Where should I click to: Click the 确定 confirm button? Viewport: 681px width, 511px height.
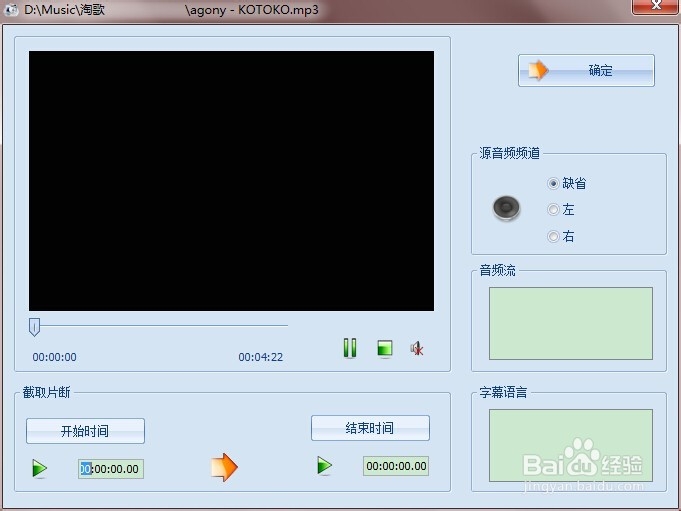[x=586, y=70]
